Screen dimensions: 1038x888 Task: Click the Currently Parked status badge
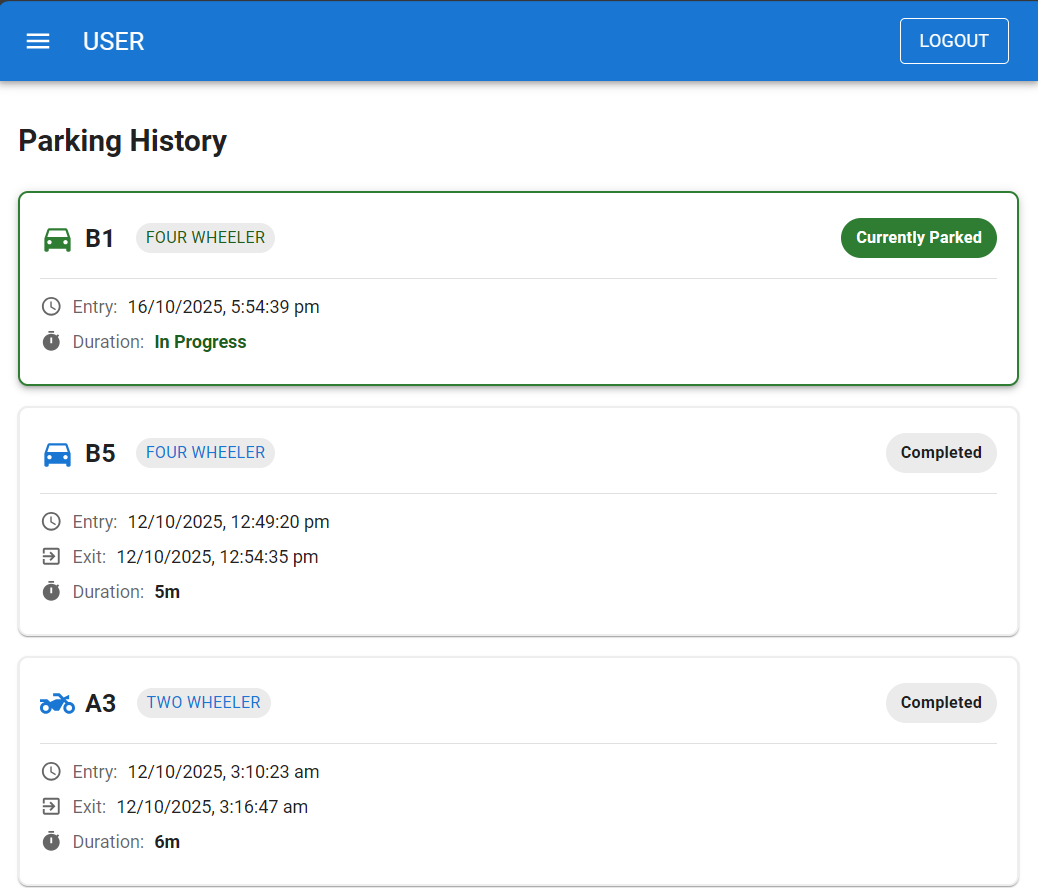(918, 238)
